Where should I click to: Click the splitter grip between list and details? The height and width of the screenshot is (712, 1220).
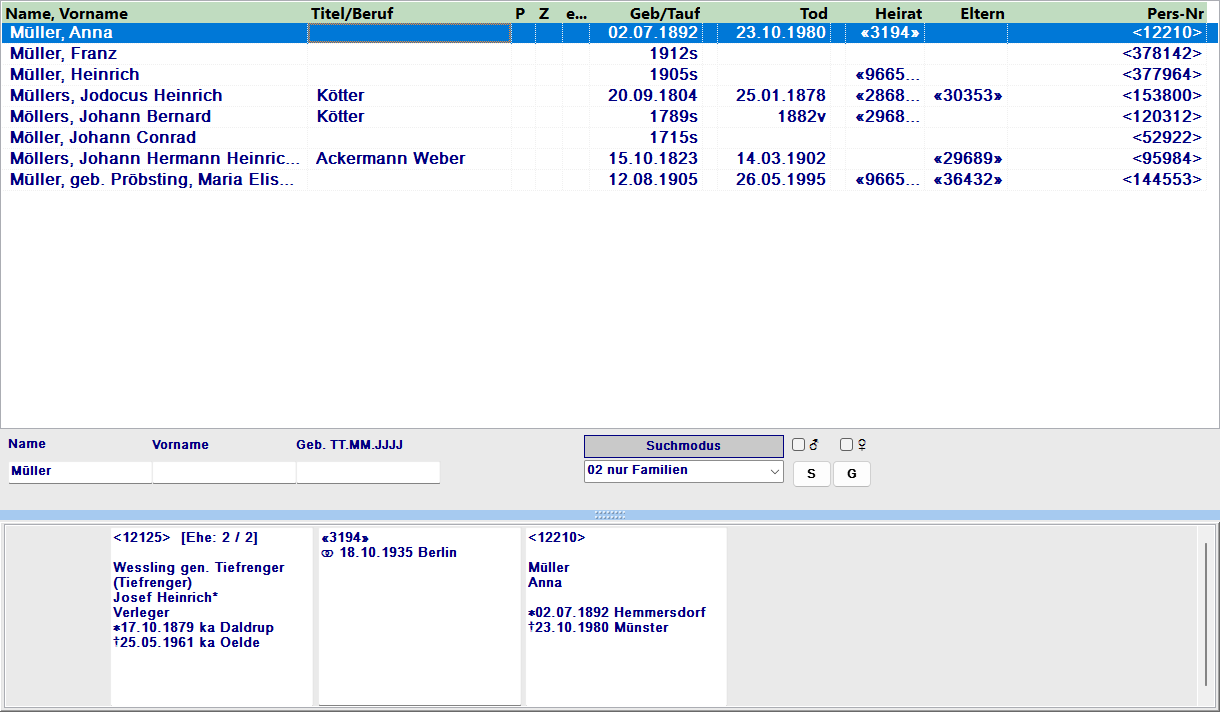click(x=610, y=515)
